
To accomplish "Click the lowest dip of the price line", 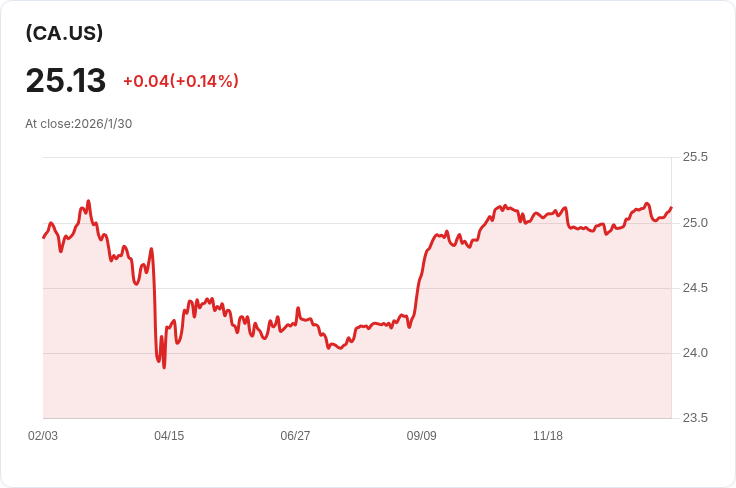I will tap(164, 367).
